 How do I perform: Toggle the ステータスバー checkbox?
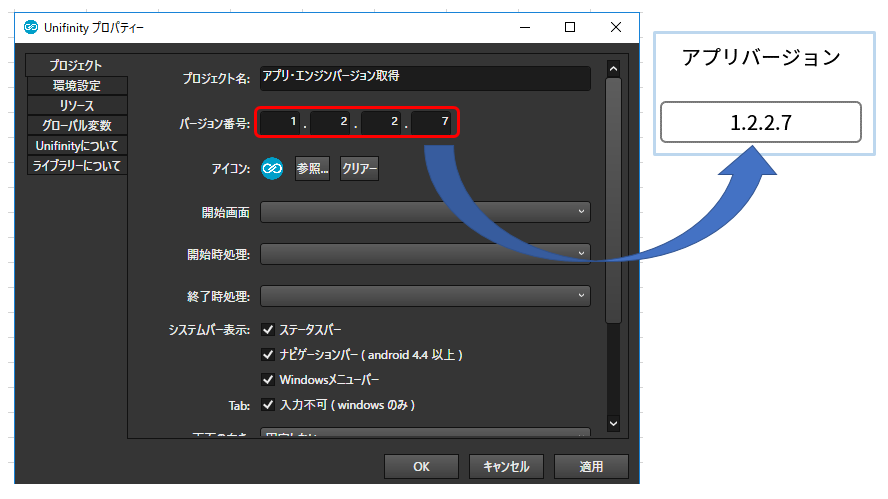coord(268,329)
